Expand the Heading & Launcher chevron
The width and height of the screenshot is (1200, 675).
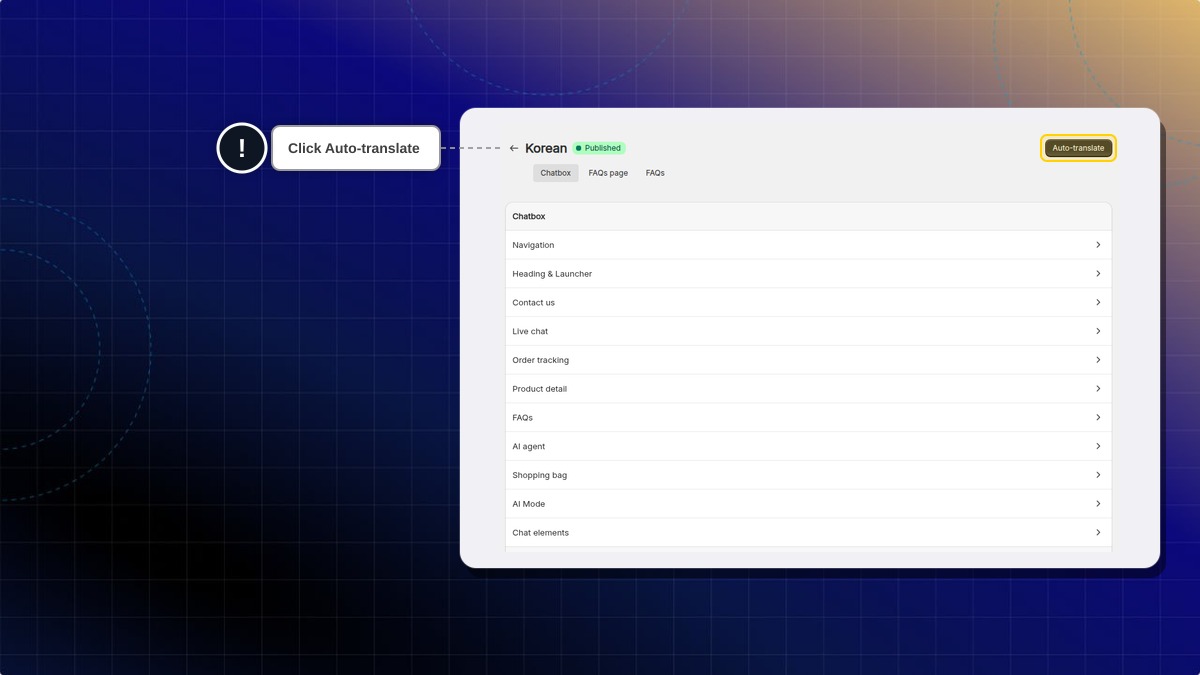tap(1098, 274)
